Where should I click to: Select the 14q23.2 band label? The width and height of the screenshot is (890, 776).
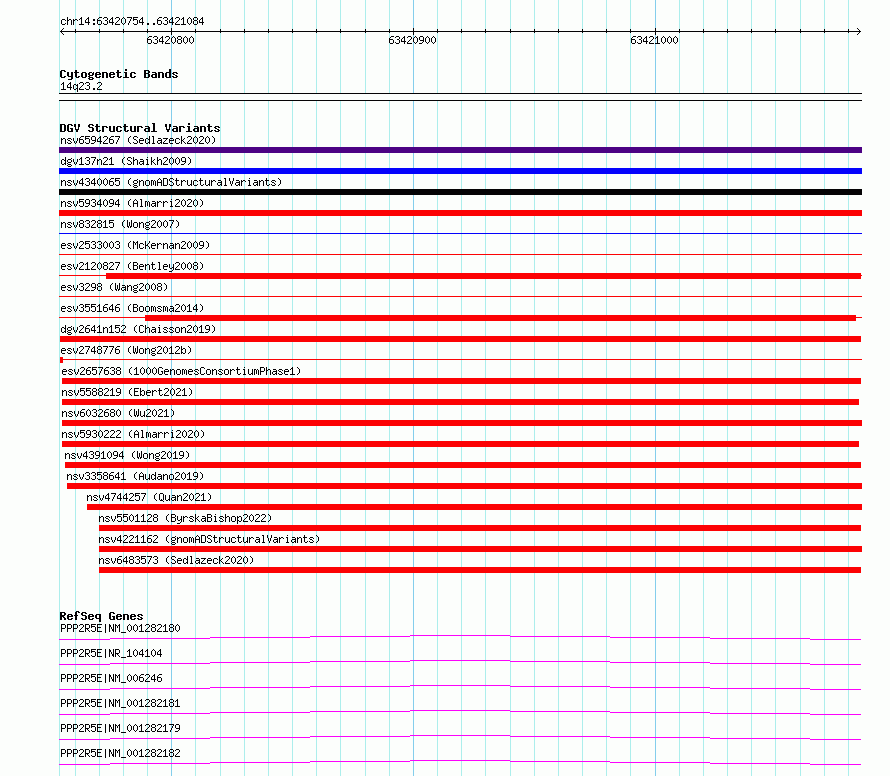click(81, 86)
